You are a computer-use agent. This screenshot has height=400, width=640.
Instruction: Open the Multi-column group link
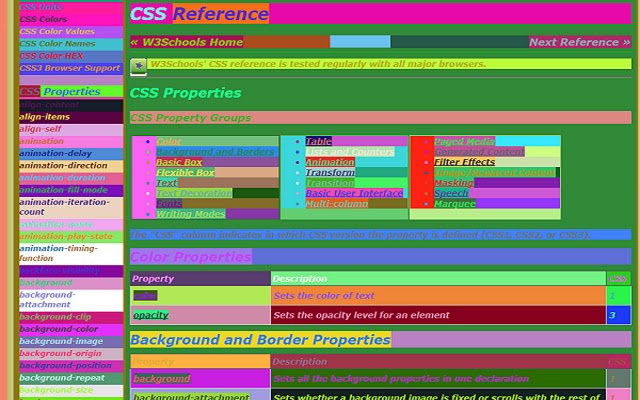coord(337,203)
